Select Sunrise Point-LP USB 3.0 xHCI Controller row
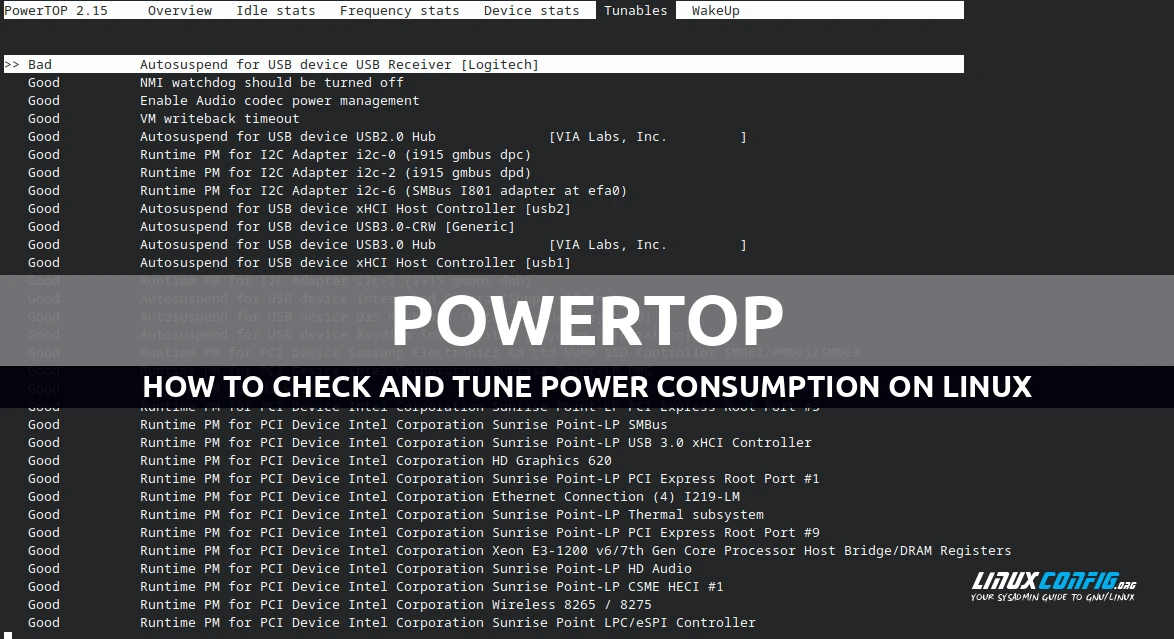The image size is (1174, 639). pos(419,442)
